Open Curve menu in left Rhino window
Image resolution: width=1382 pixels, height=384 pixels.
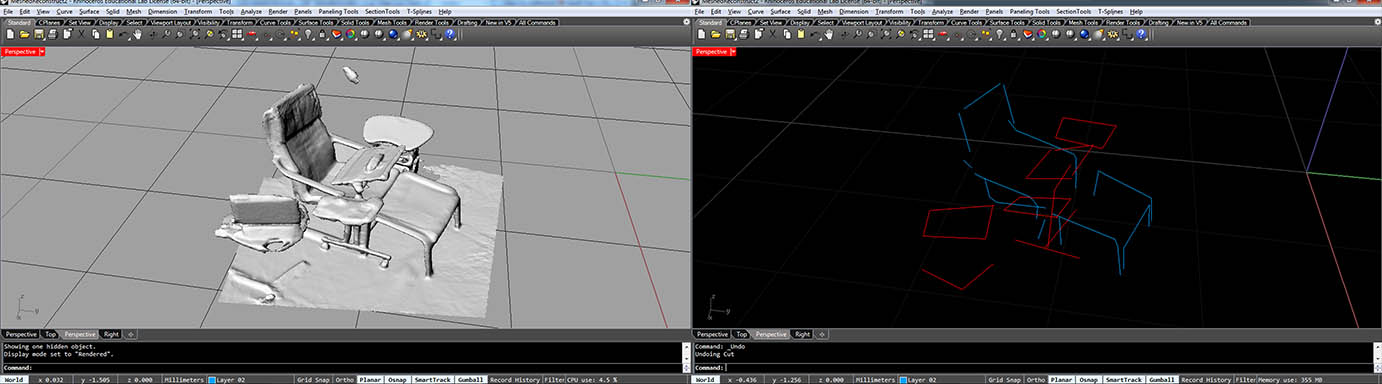(x=64, y=12)
